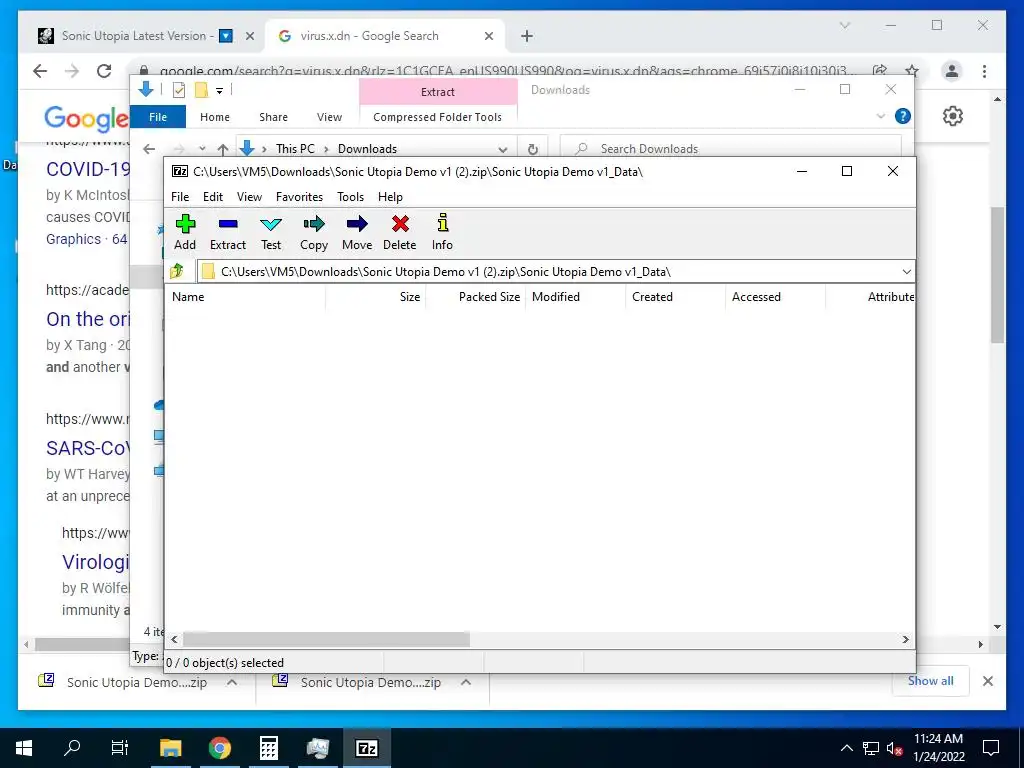Sort by the Name column header
Viewport: 1024px width, 768px height.
246,296
